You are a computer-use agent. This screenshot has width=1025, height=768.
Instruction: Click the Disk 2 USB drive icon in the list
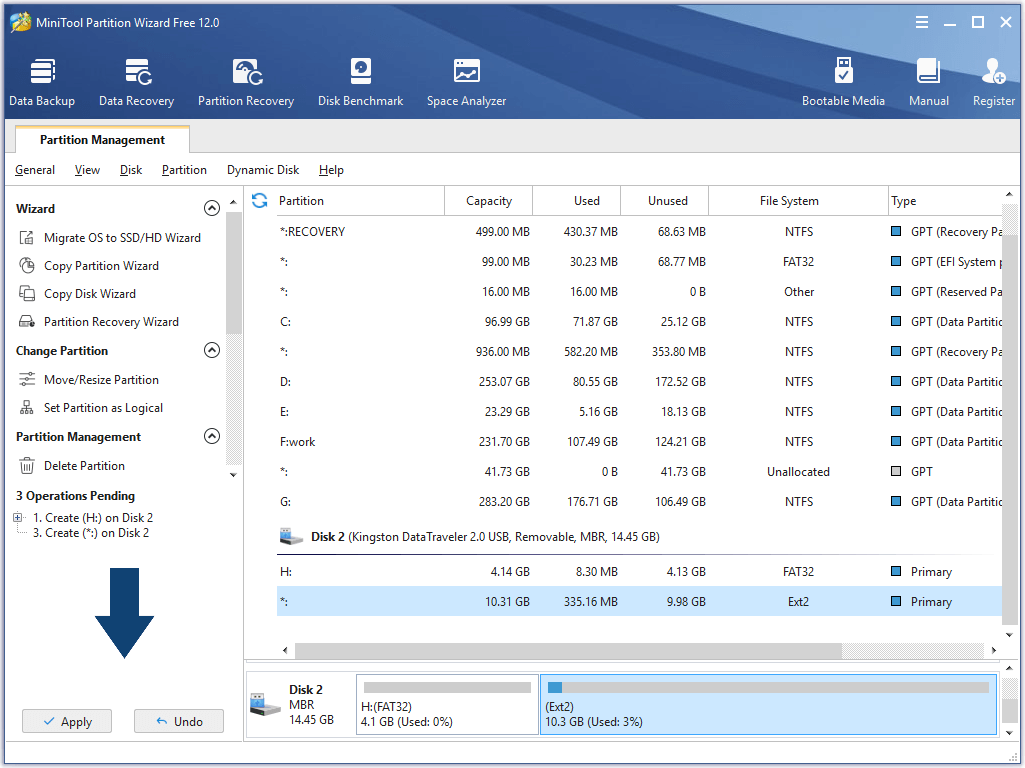(x=291, y=537)
